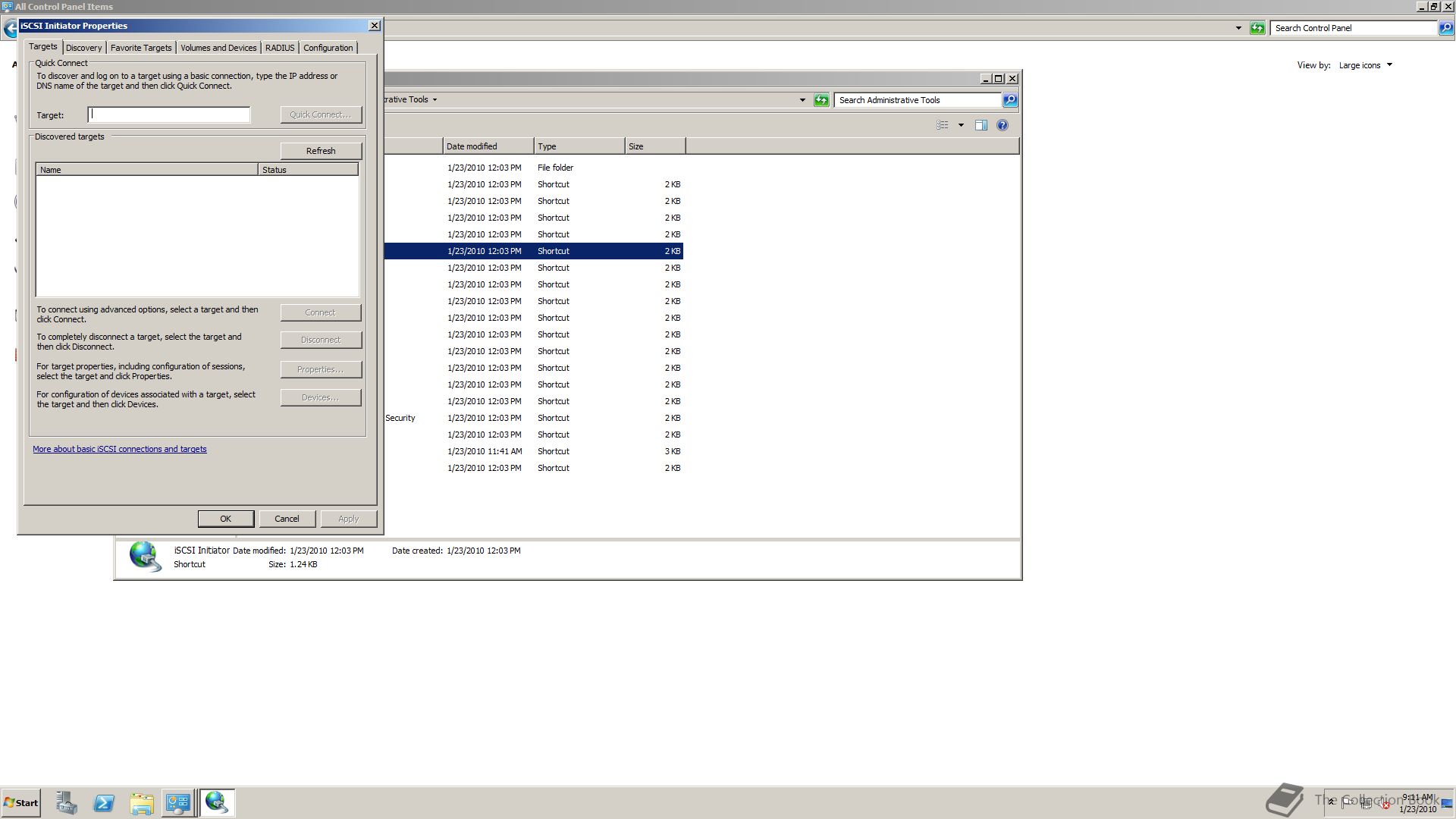This screenshot has height=819, width=1456.
Task: Select the row modified at 11:41 AM
Action: [x=534, y=451]
